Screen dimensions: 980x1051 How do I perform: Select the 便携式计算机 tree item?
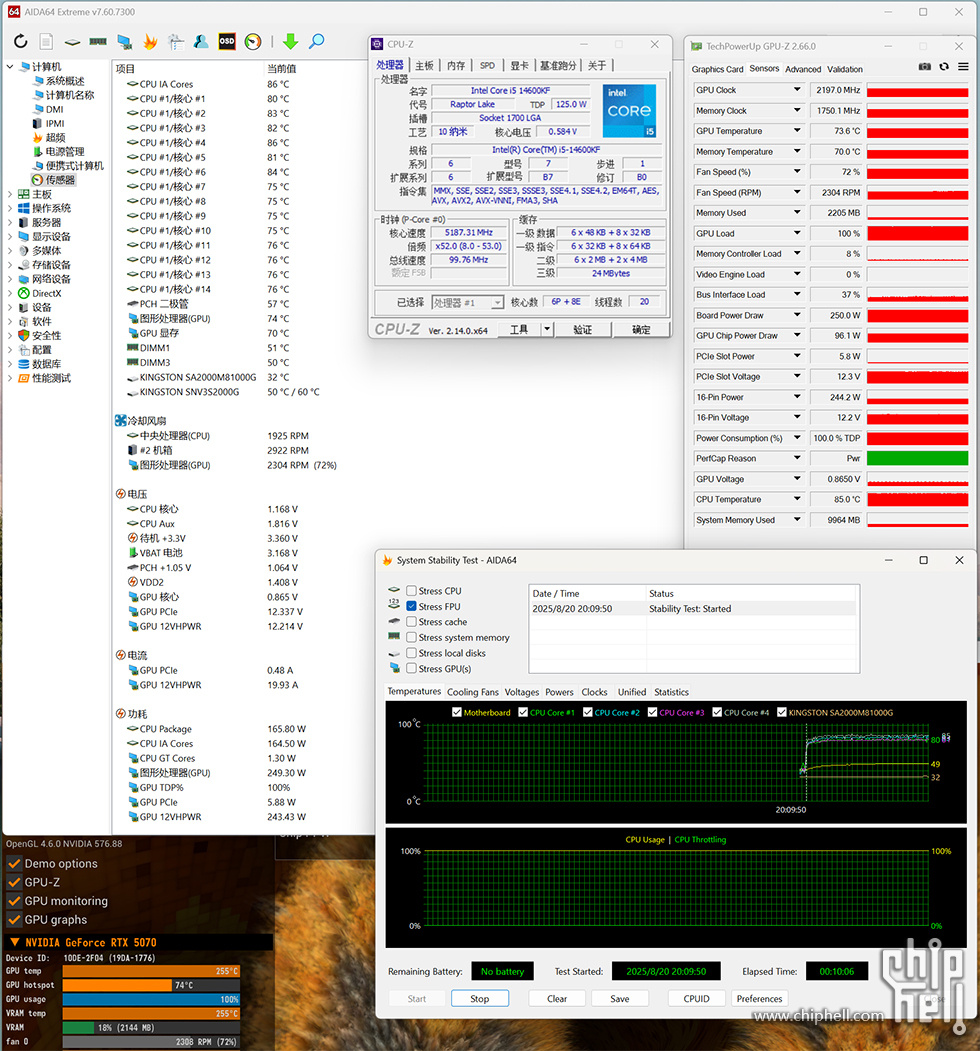click(68, 166)
